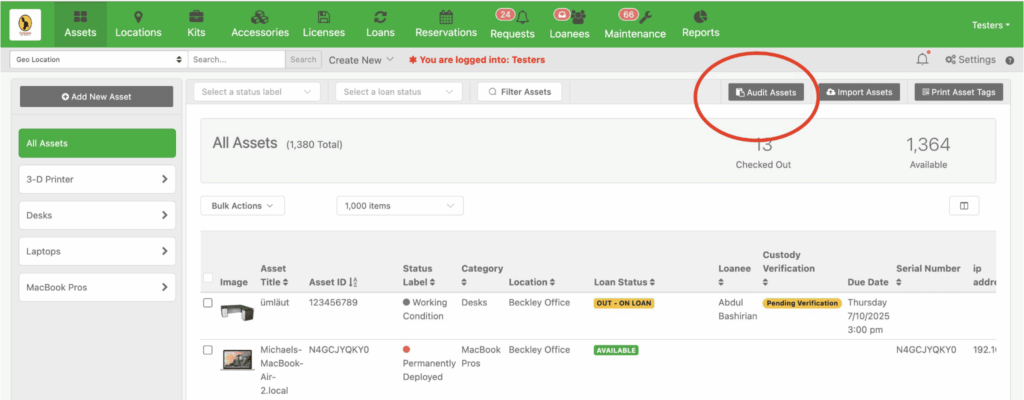
Task: Click the Search button
Action: click(x=303, y=59)
